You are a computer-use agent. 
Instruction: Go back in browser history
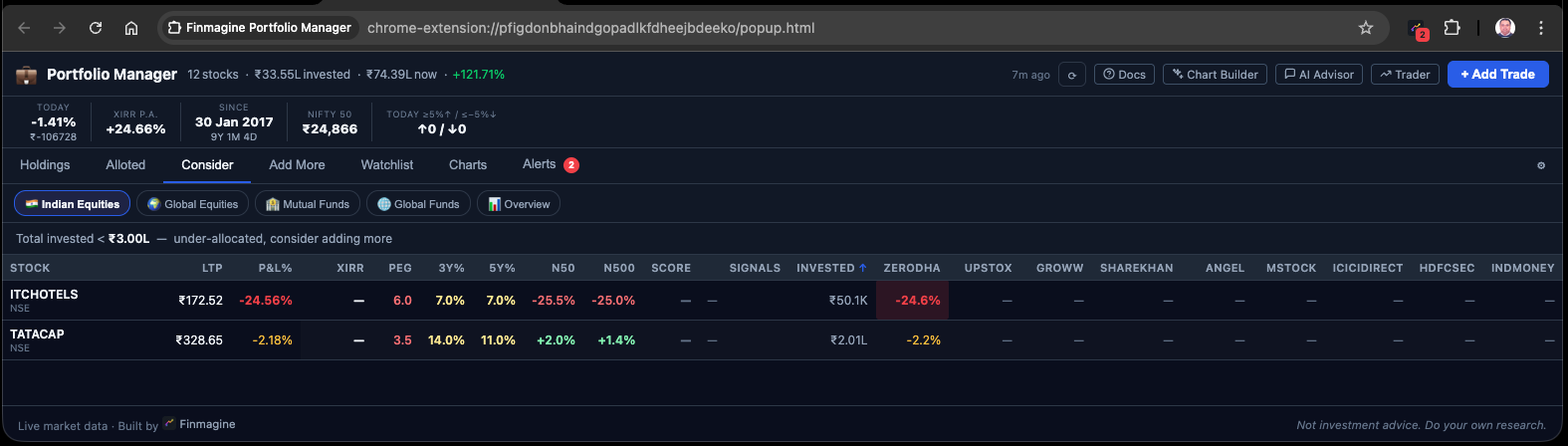point(25,28)
